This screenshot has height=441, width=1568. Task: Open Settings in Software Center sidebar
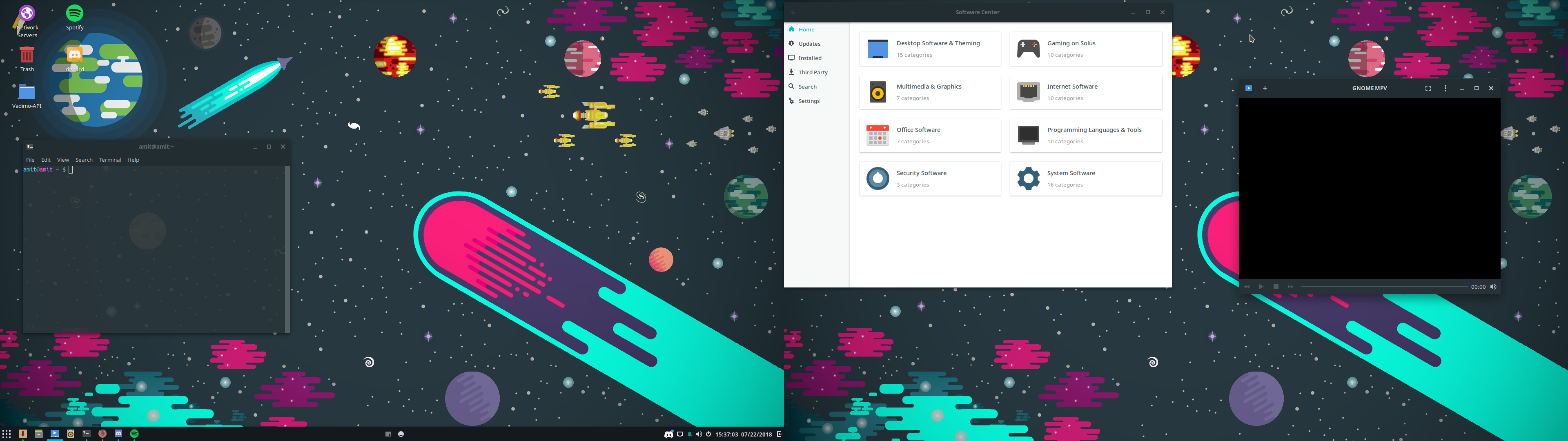point(816,101)
